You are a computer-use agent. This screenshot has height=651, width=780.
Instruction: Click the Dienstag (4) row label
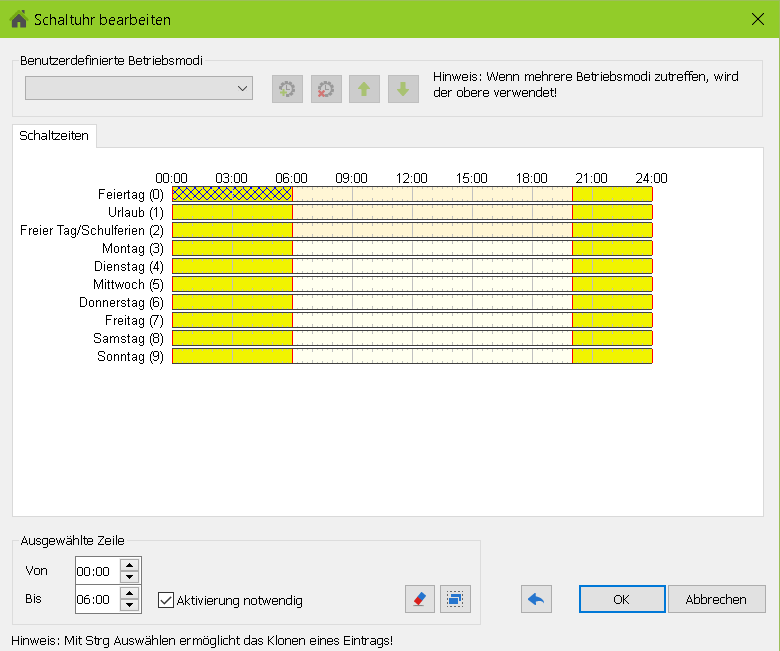[129, 266]
